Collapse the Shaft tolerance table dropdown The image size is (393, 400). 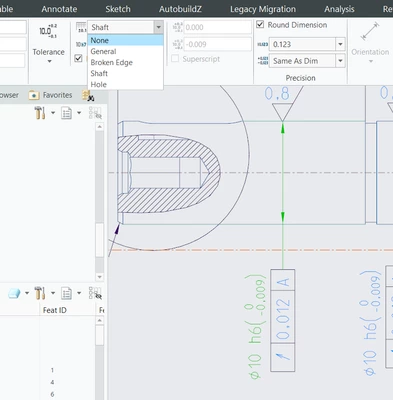[159, 27]
